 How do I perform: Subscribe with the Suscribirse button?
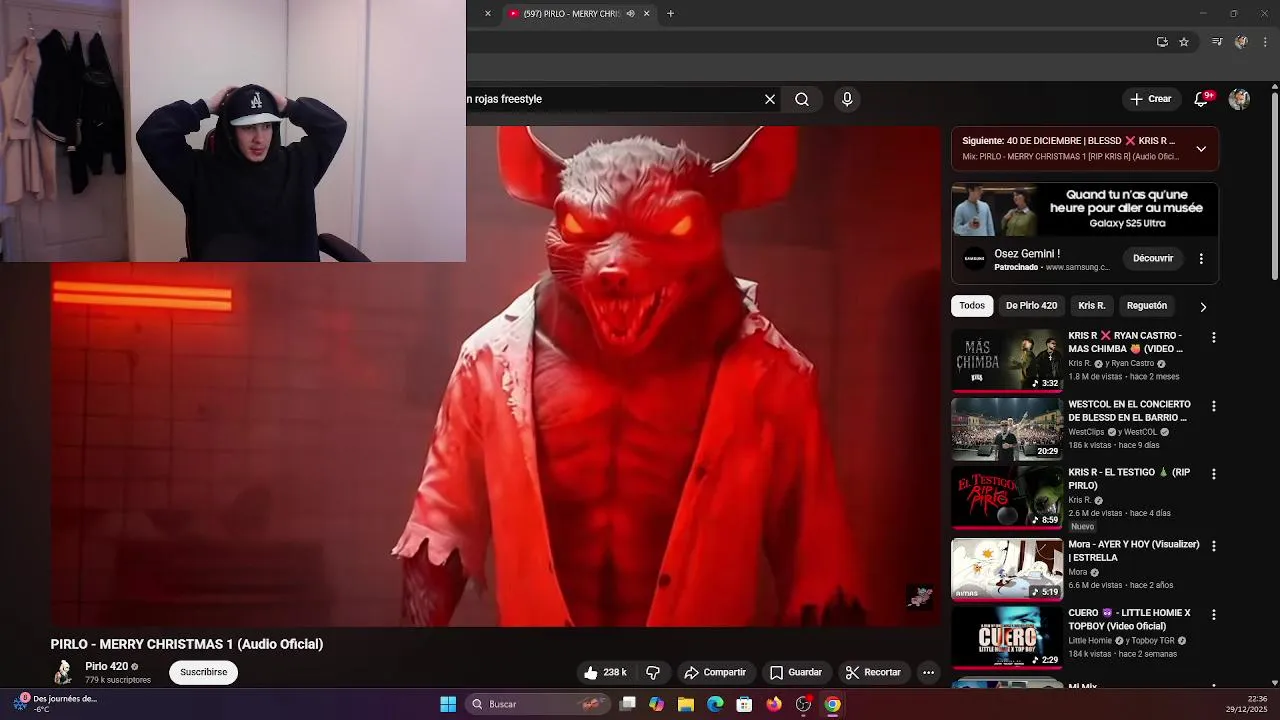click(204, 672)
